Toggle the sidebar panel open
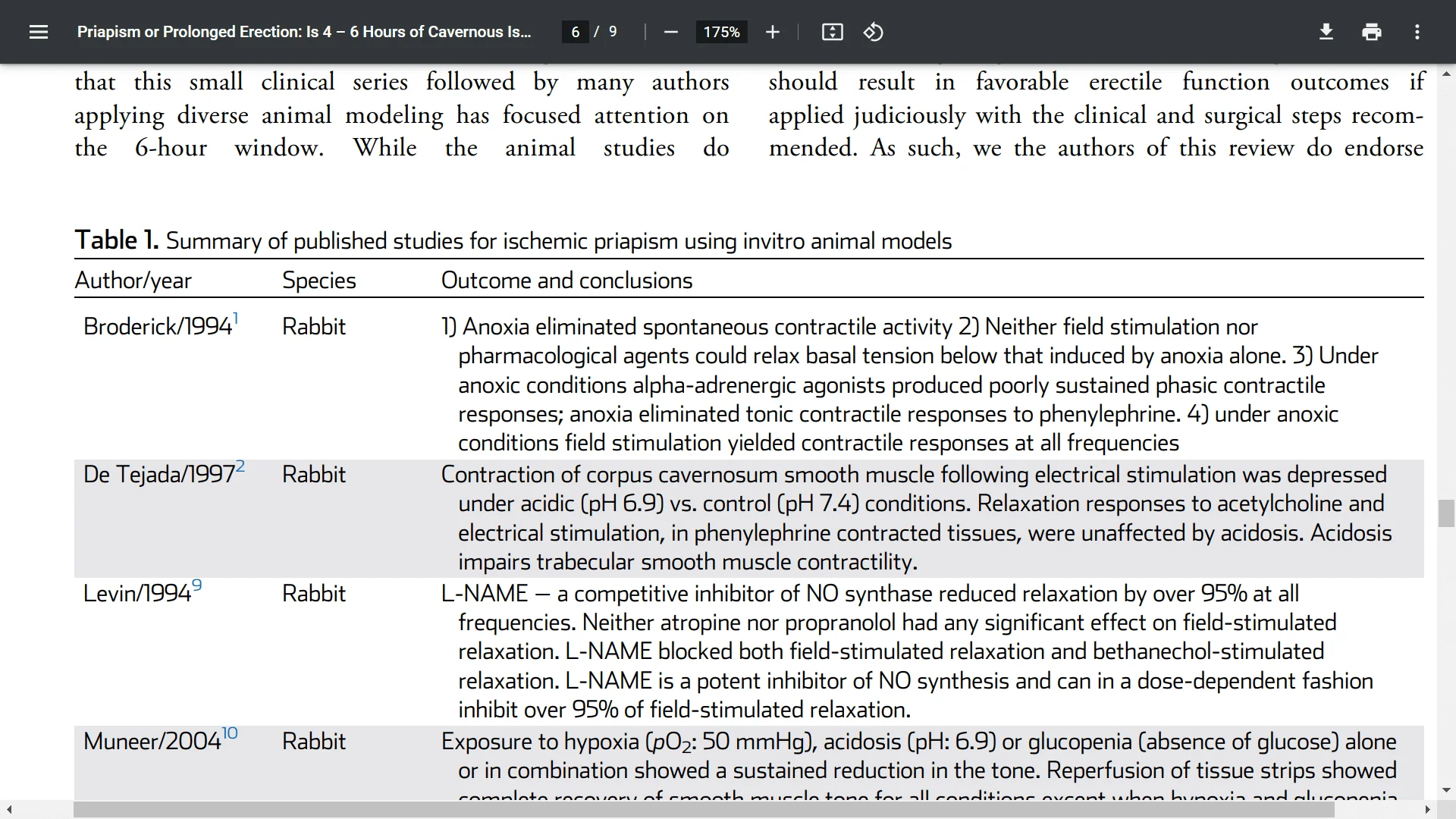The width and height of the screenshot is (1456, 819). click(39, 32)
